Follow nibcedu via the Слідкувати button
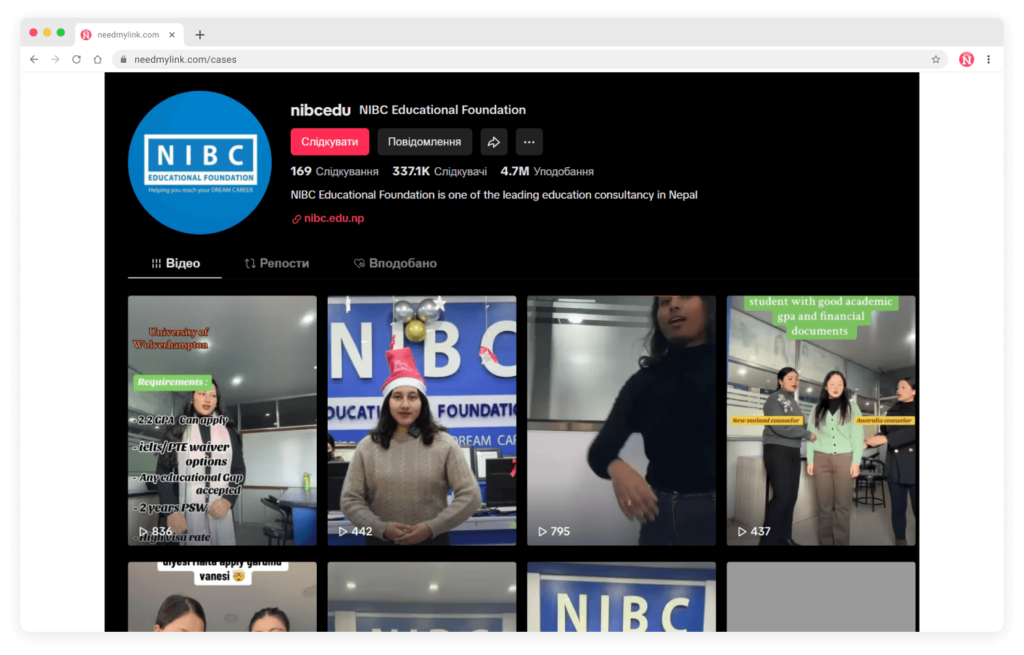This screenshot has width=1024, height=655. 330,142
